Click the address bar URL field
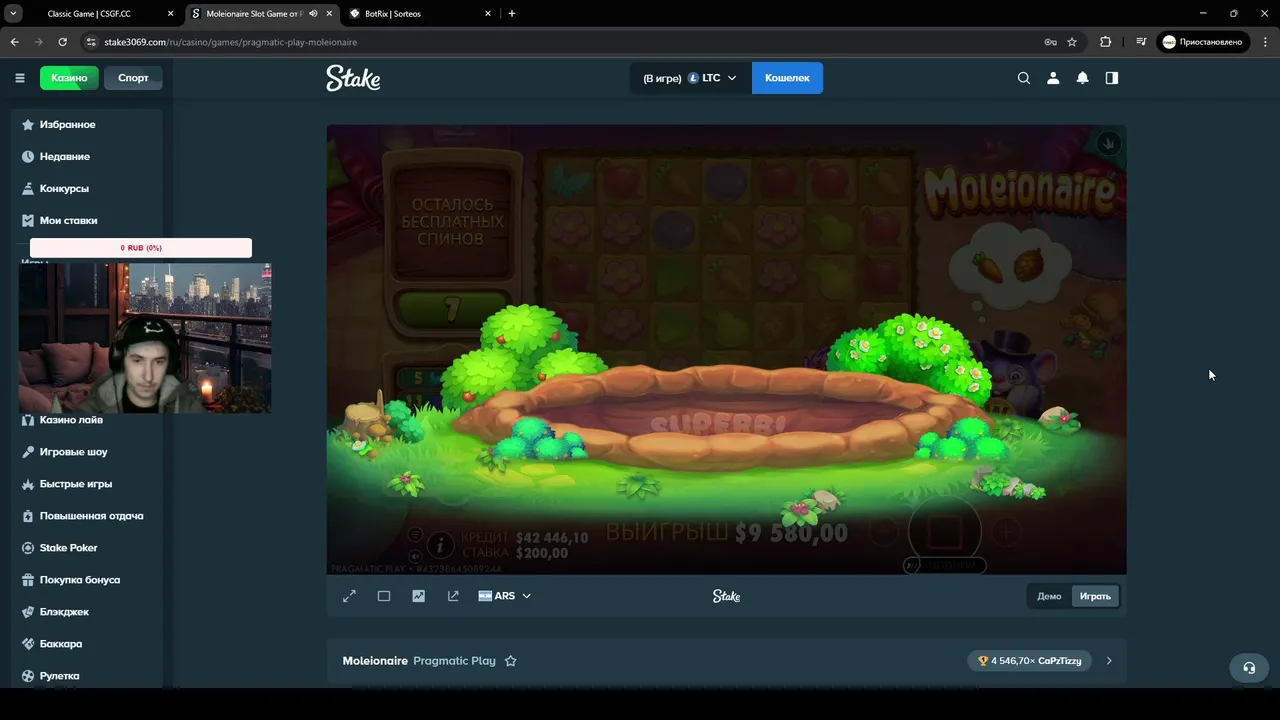This screenshot has width=1280, height=720. (x=560, y=42)
